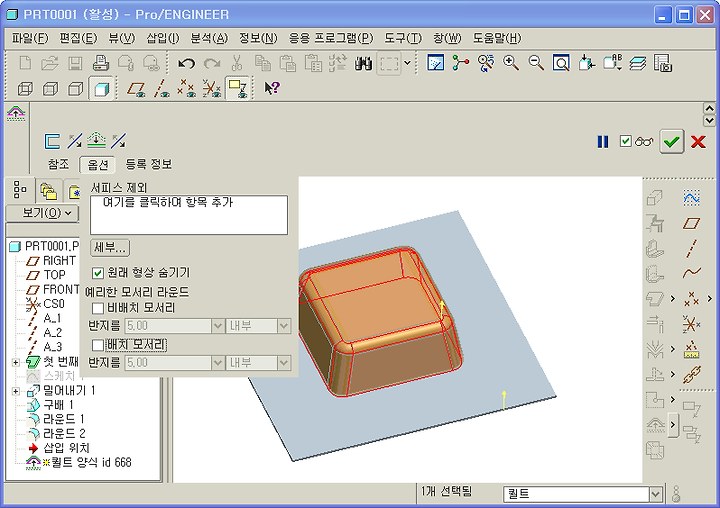Click dashboard scroll up arrow

pyautogui.click(x=709, y=108)
